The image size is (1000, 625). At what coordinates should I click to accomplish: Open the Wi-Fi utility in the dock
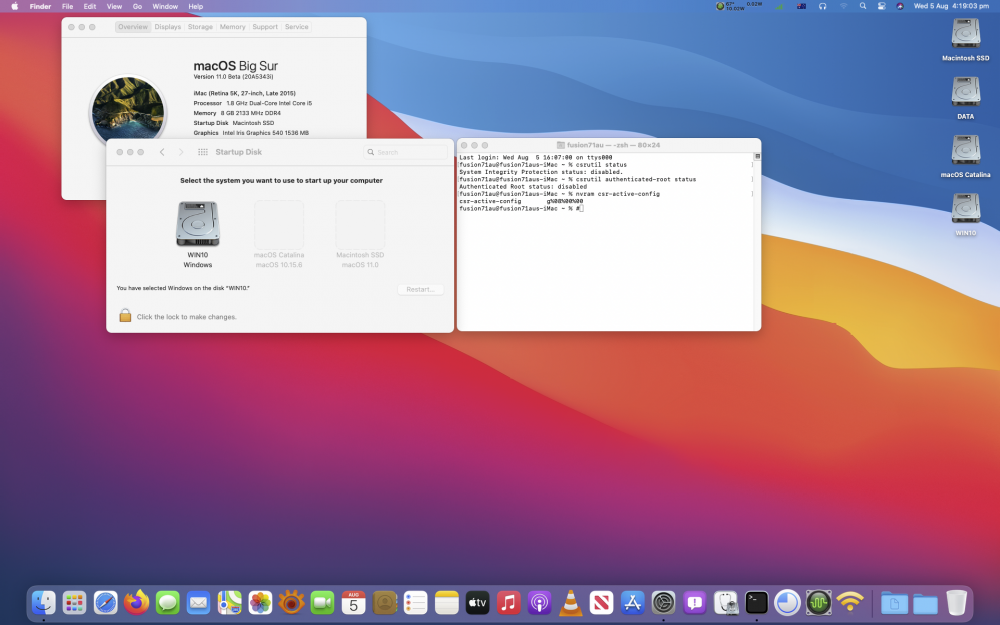point(849,602)
